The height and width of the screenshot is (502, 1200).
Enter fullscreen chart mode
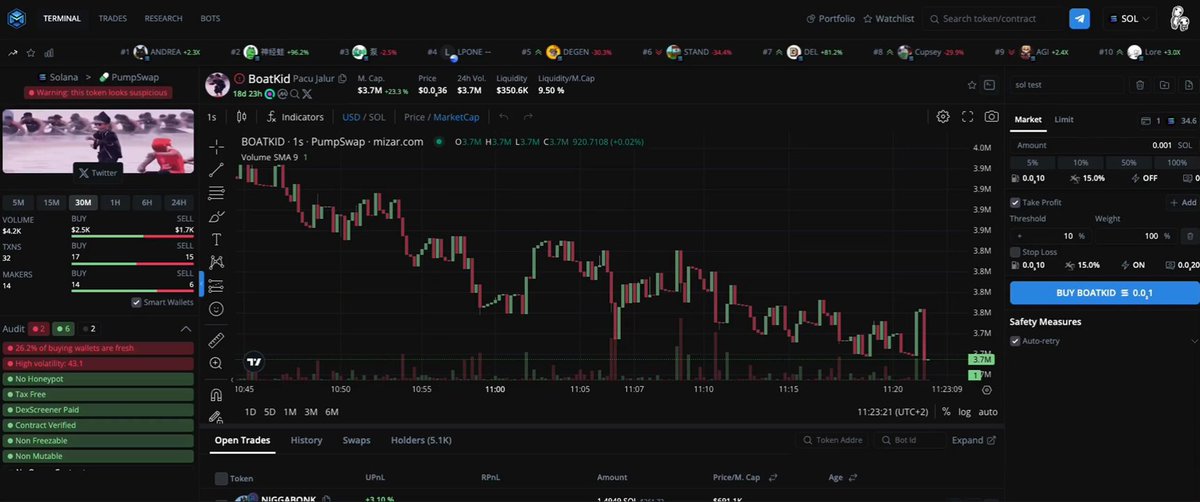(x=967, y=117)
